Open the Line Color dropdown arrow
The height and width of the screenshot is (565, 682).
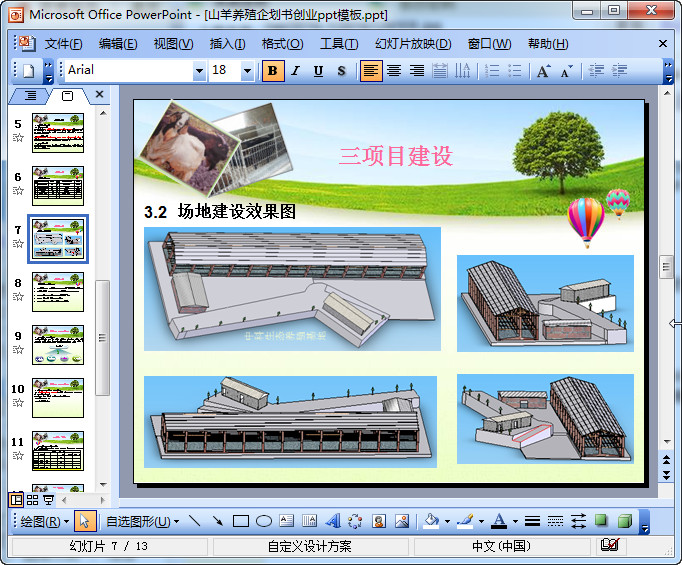click(481, 521)
